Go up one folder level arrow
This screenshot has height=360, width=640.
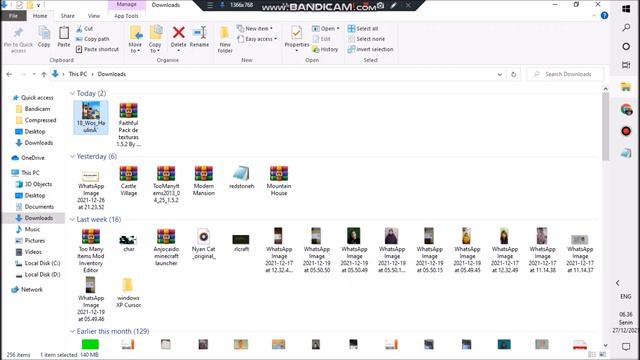point(44,74)
